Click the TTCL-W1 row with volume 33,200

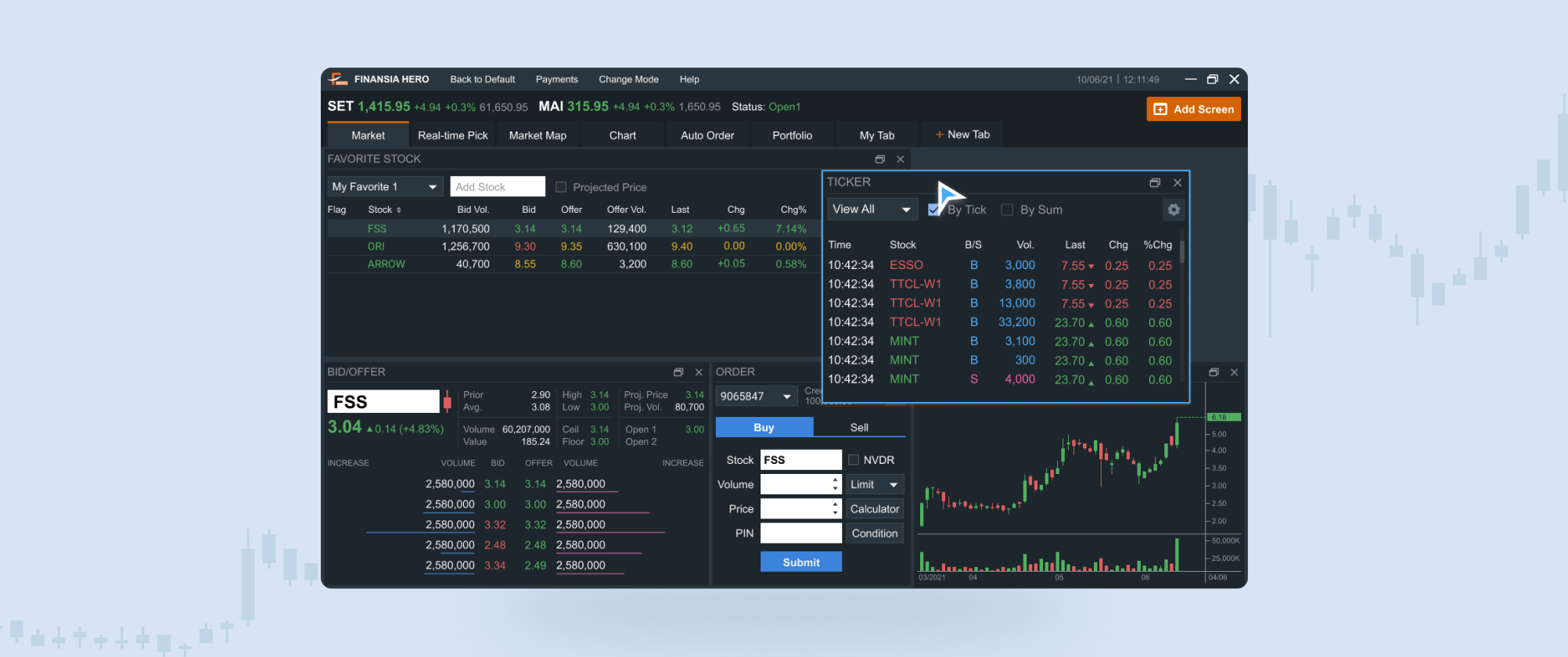[1001, 322]
